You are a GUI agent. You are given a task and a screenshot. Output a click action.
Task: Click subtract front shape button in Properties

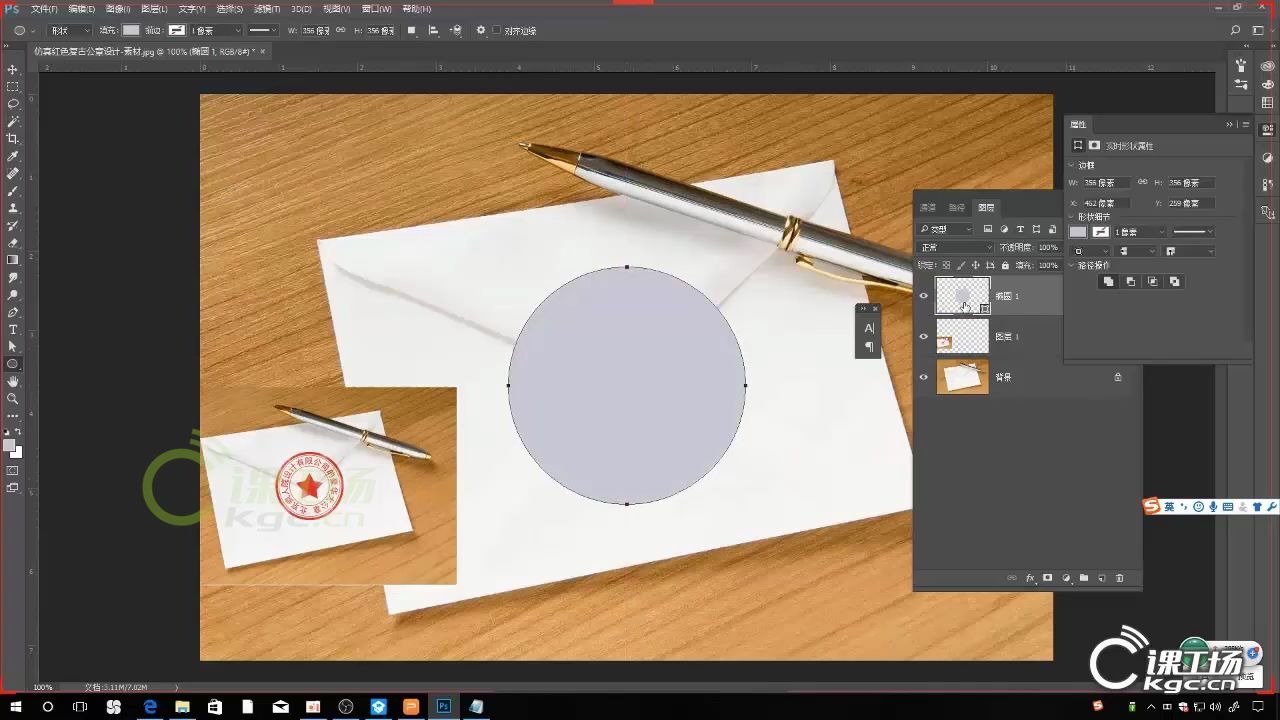pos(1130,282)
